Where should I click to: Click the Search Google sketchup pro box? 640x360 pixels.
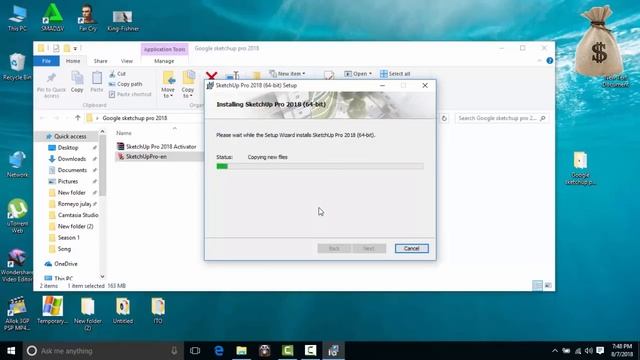tap(501, 118)
